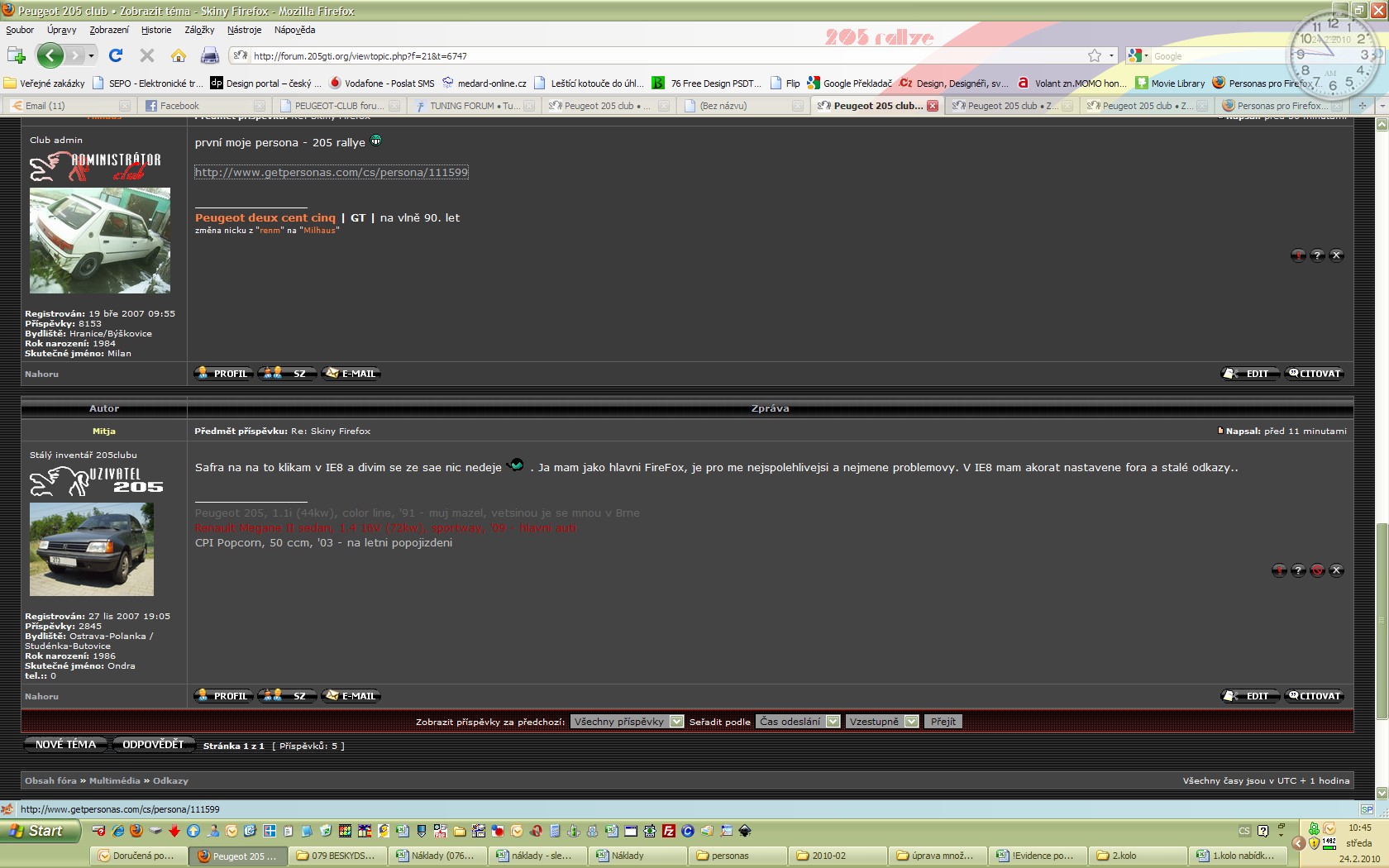Click the Print toolbar icon
This screenshot has width=1389, height=868.
tap(210, 55)
